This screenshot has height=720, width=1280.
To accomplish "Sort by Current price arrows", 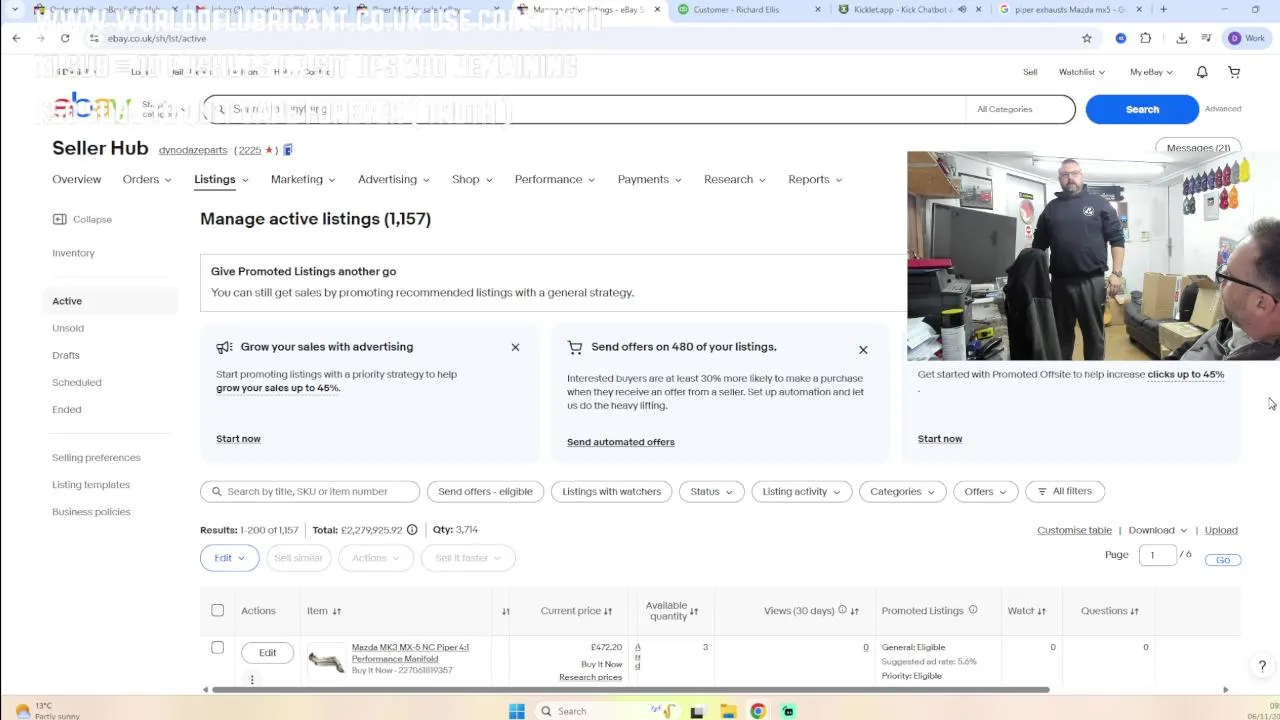I will [x=608, y=611].
